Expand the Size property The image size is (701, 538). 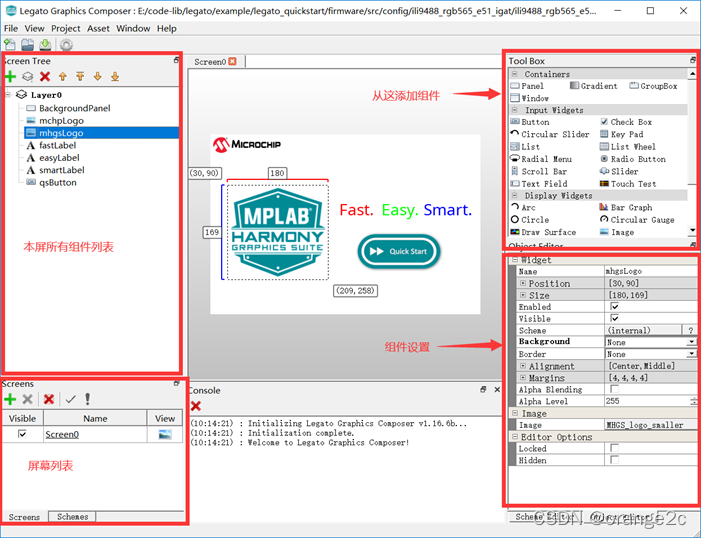[523, 295]
